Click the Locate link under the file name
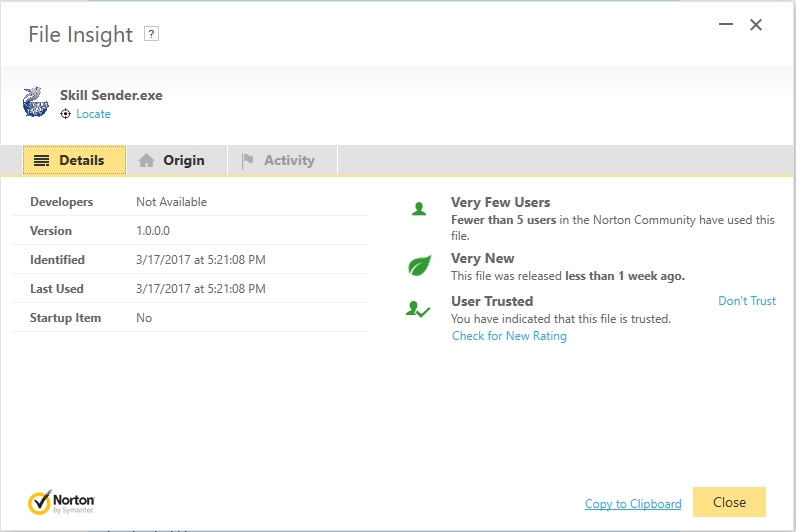 (x=93, y=114)
